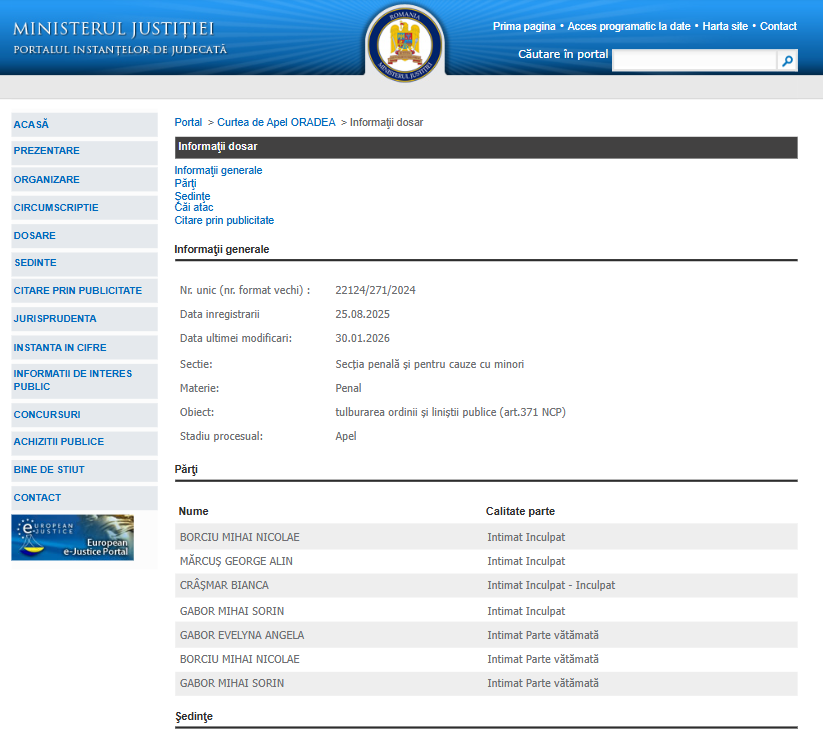The width and height of the screenshot is (823, 733).
Task: Click the Romania Ministry of Justice emblem
Action: point(405,42)
